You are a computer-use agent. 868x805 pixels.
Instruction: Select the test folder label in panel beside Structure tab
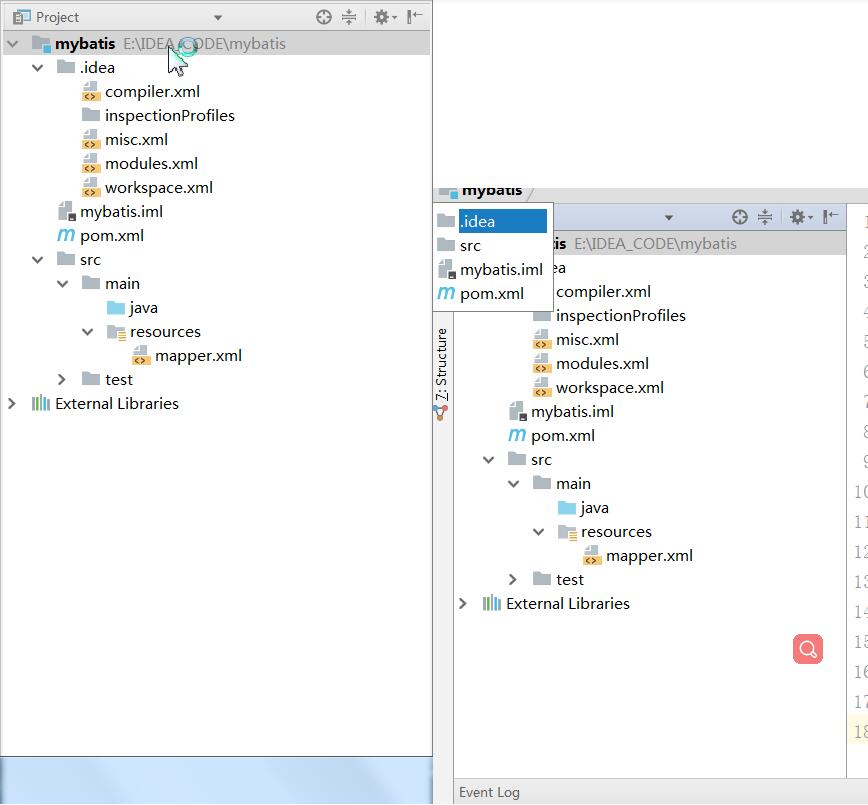point(570,580)
